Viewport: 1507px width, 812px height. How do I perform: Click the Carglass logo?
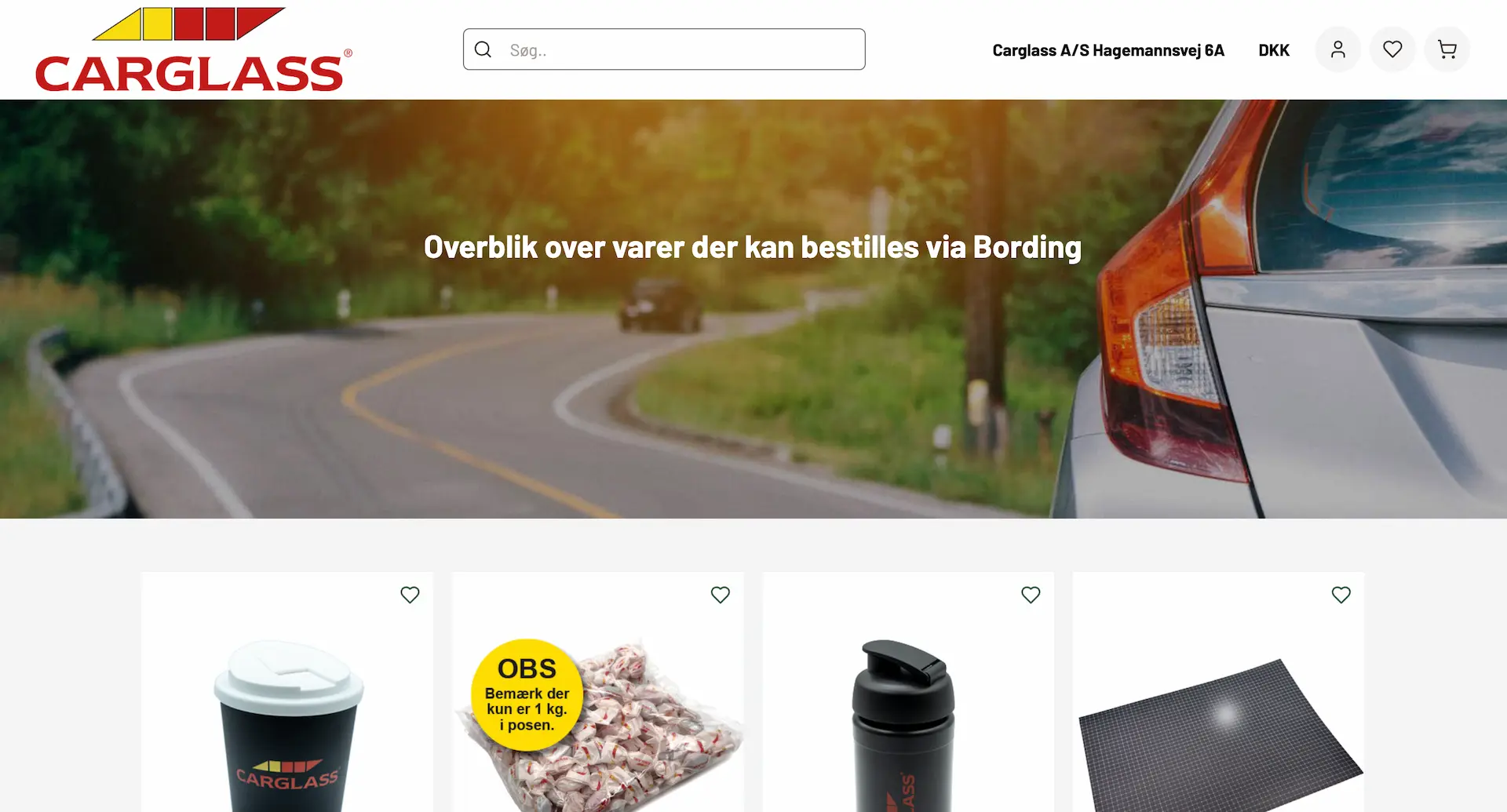coord(194,49)
